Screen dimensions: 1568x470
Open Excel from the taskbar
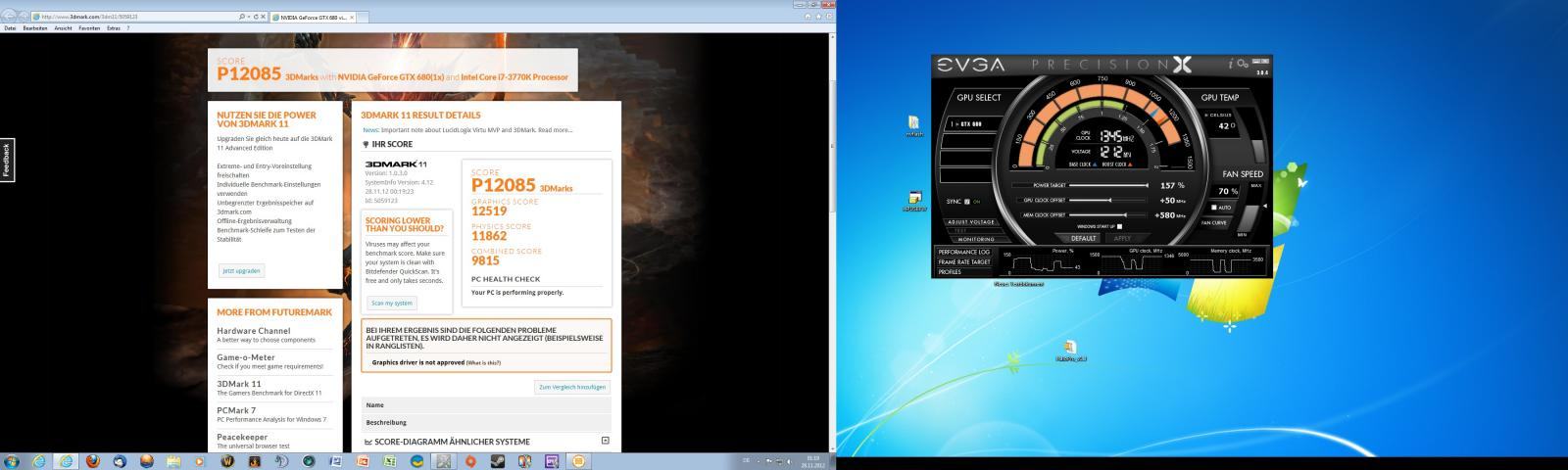[389, 461]
